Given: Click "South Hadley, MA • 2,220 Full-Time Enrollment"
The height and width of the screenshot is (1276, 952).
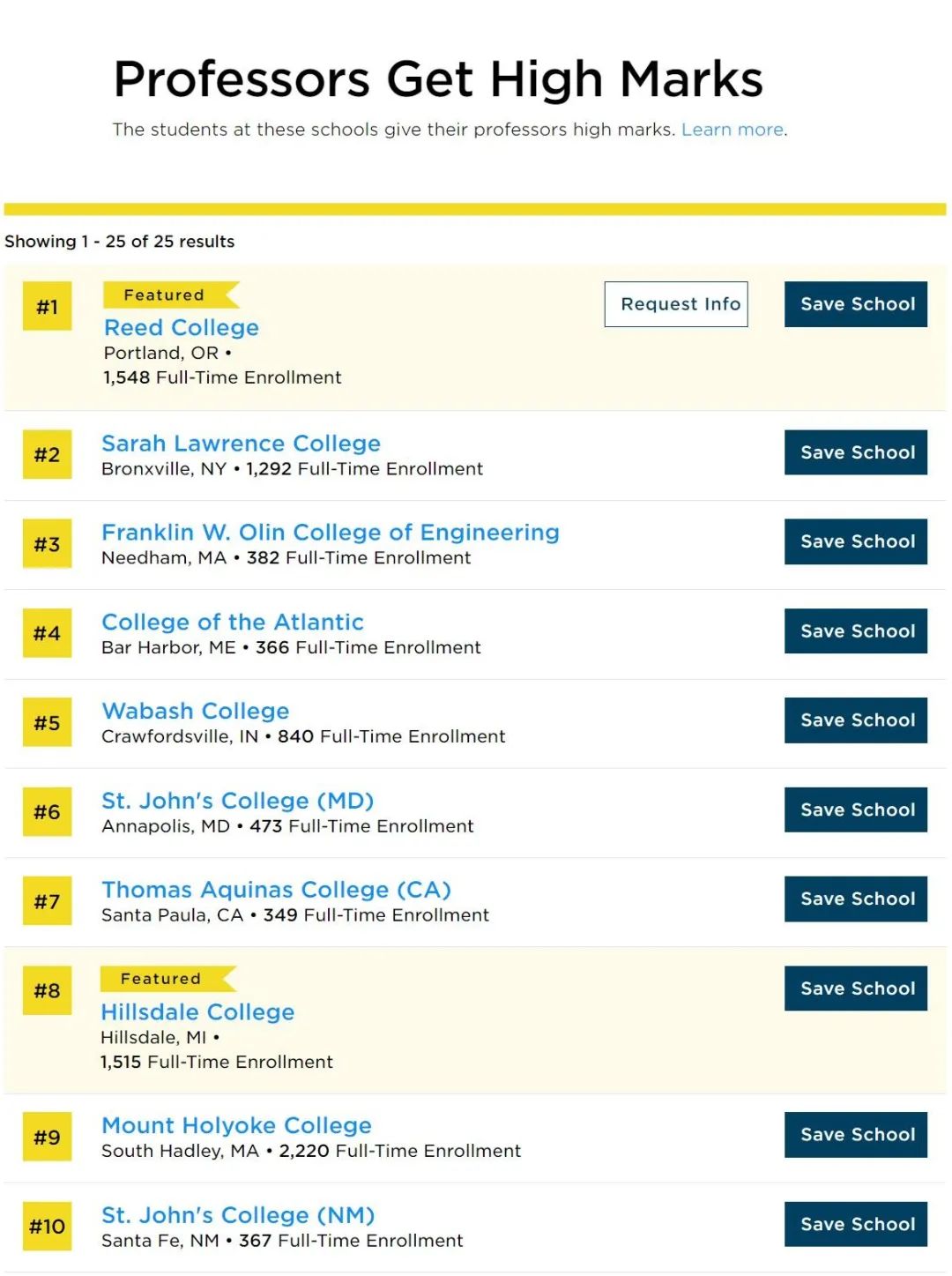Looking at the screenshot, I should pyautogui.click(x=311, y=1151).
